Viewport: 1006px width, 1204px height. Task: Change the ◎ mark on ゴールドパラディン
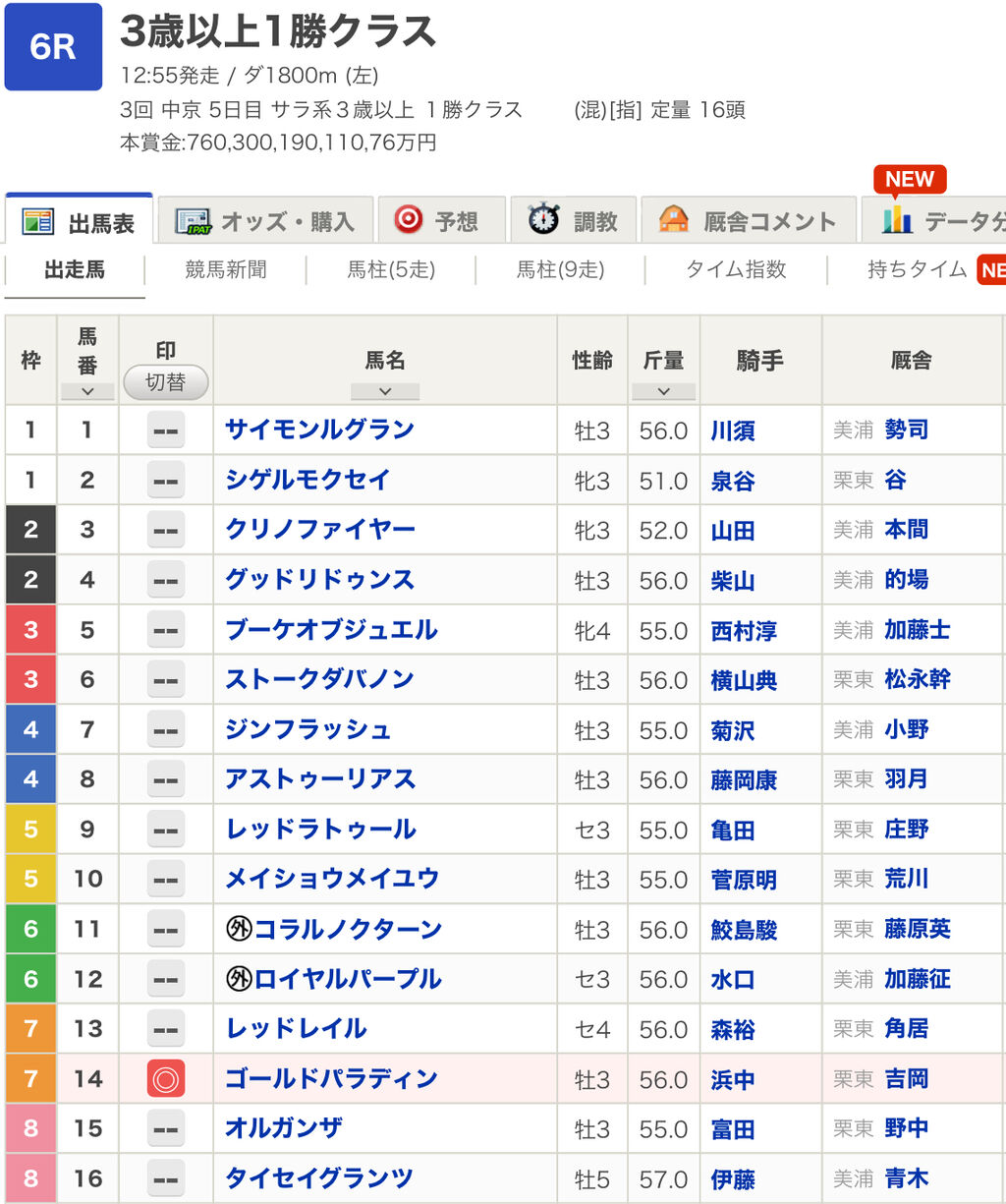point(166,1079)
